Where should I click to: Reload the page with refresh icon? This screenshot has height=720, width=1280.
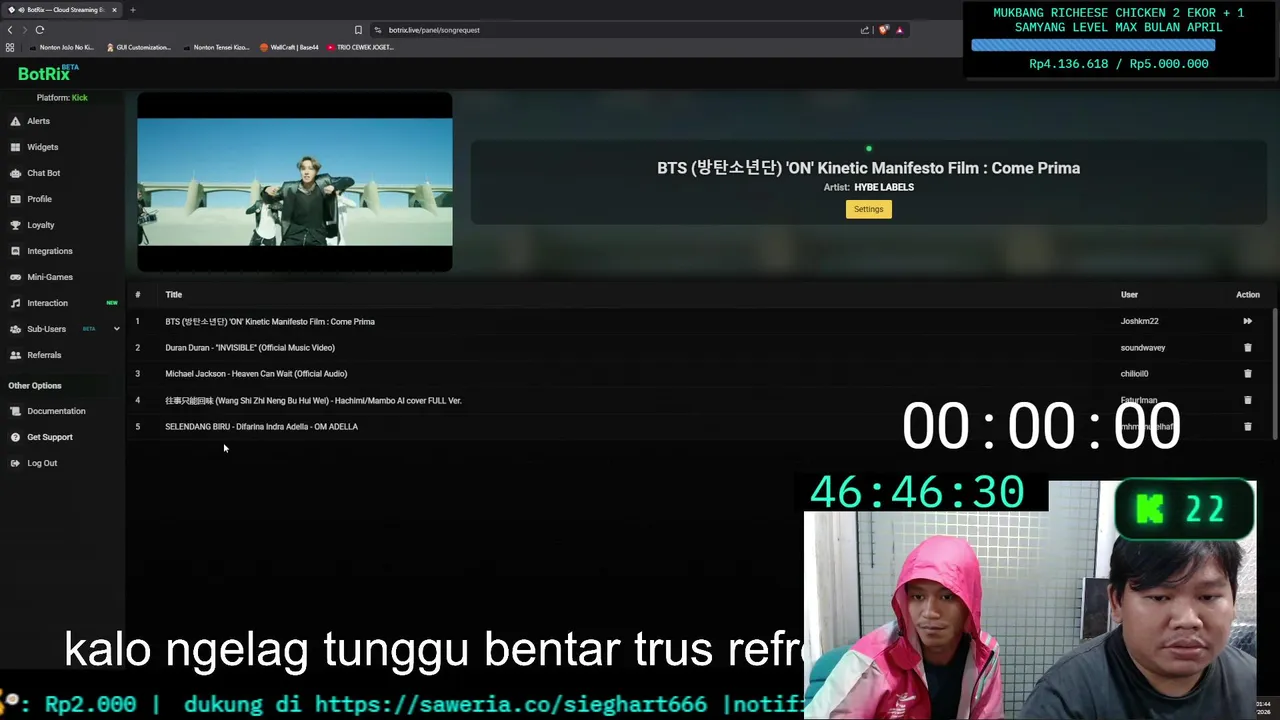pyautogui.click(x=40, y=30)
